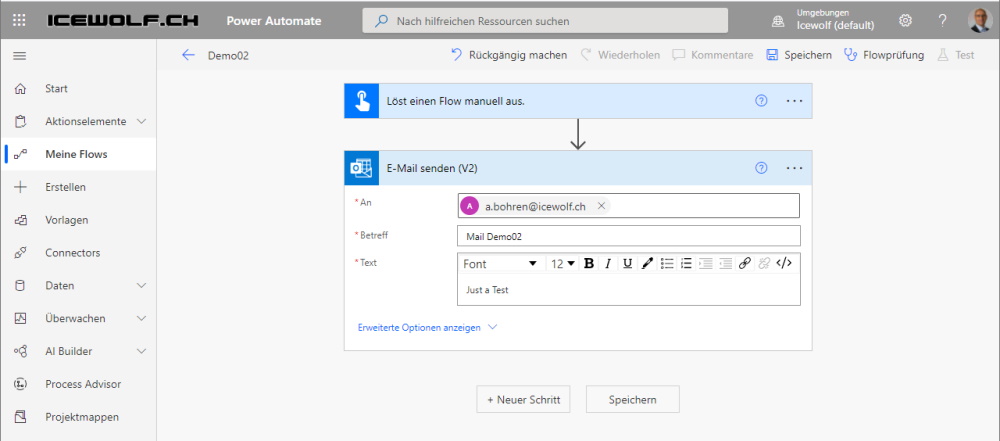
Task: Toggle bold formatting in text editor
Action: (589, 264)
